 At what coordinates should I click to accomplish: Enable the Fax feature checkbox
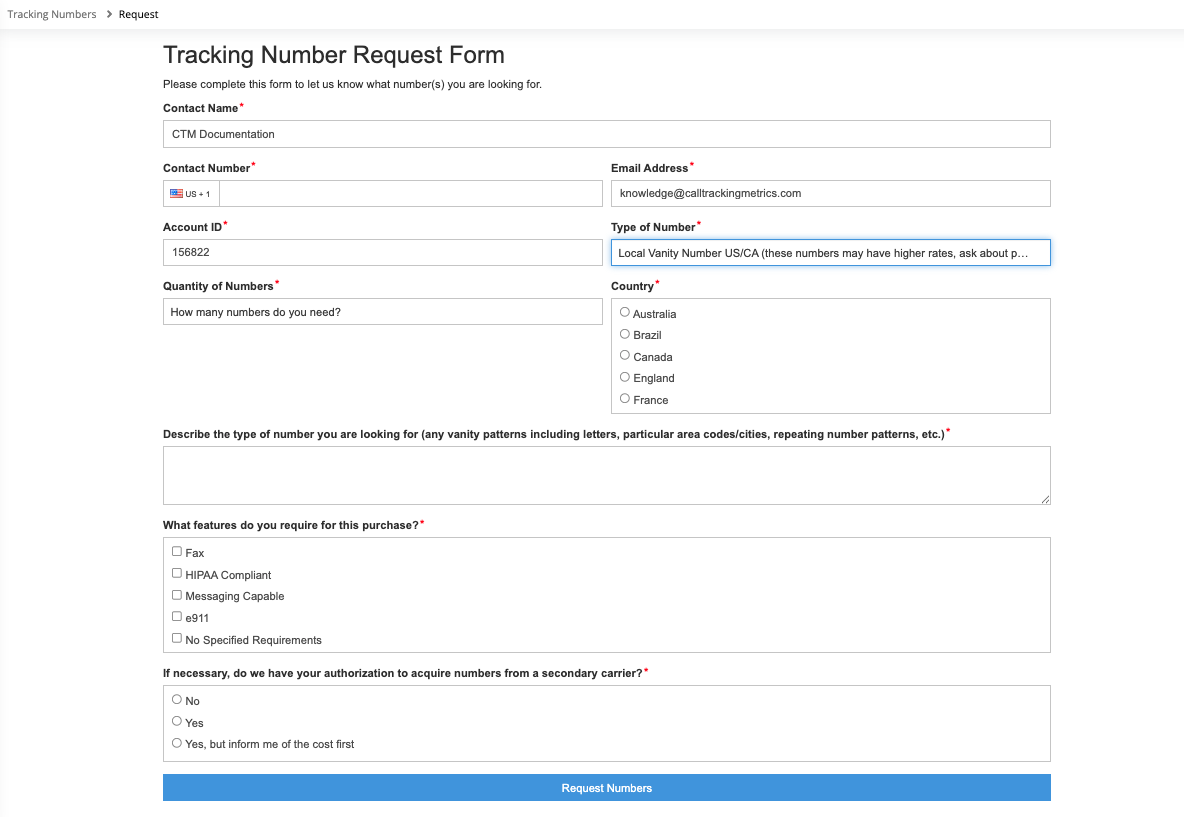tap(177, 552)
